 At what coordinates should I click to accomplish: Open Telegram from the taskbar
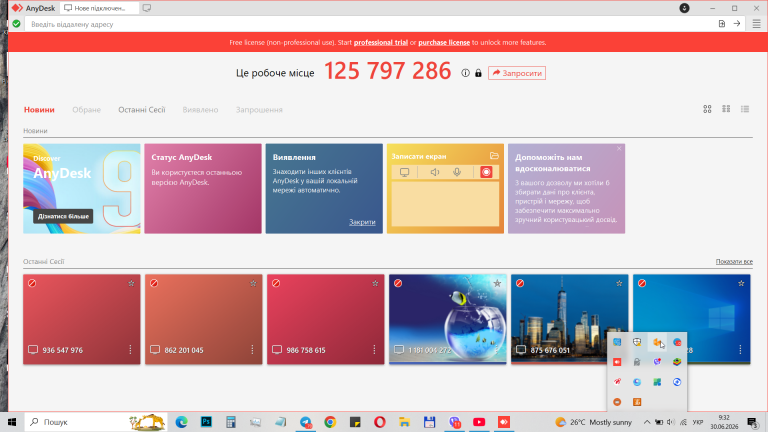click(306, 422)
